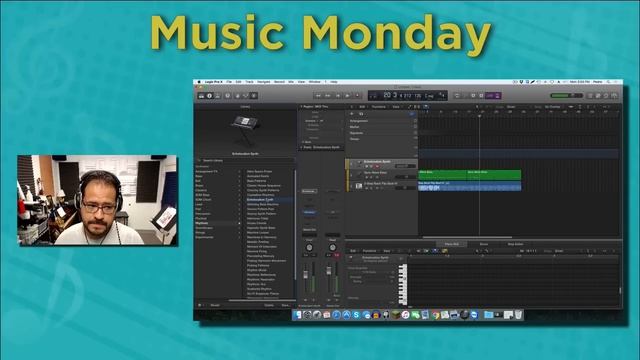Click the Toolbar button in control bar

218,96
